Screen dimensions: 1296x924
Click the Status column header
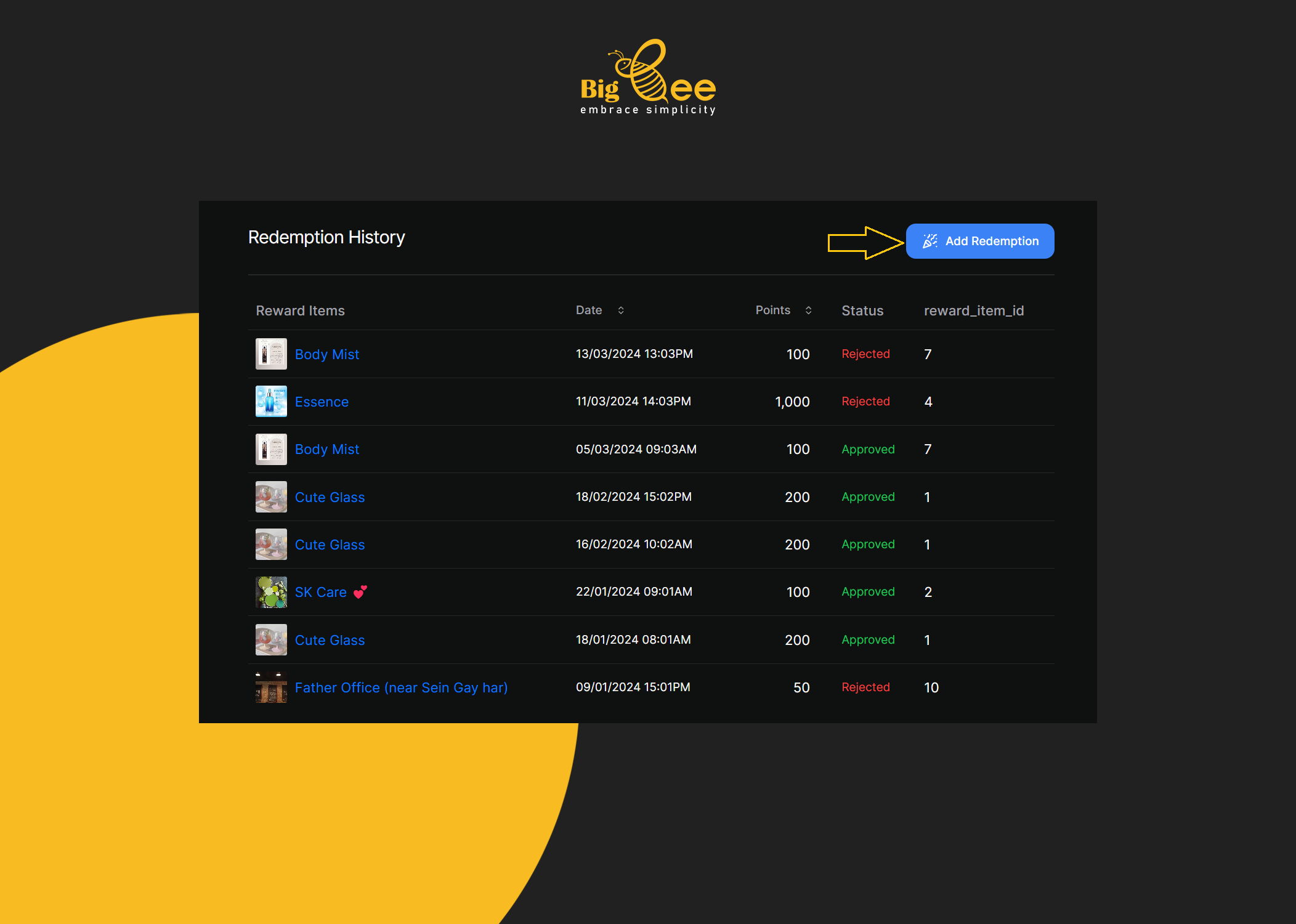[x=862, y=310]
